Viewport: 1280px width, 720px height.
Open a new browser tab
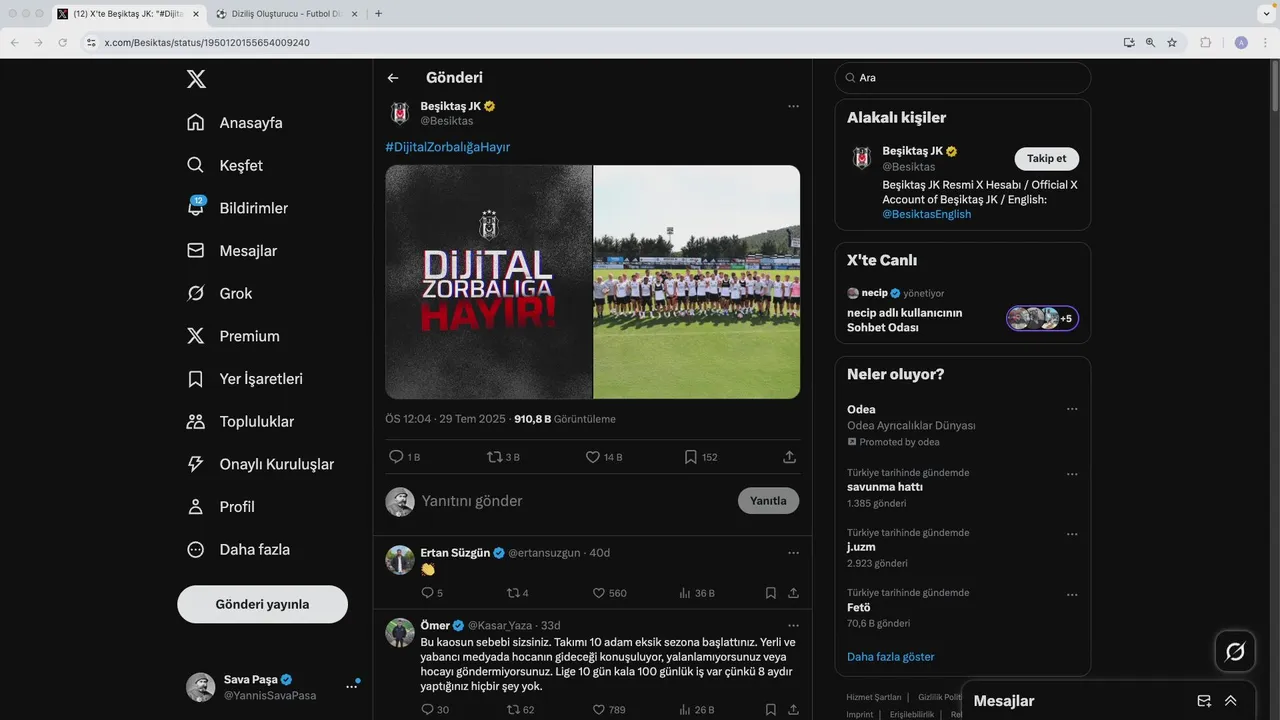(378, 14)
